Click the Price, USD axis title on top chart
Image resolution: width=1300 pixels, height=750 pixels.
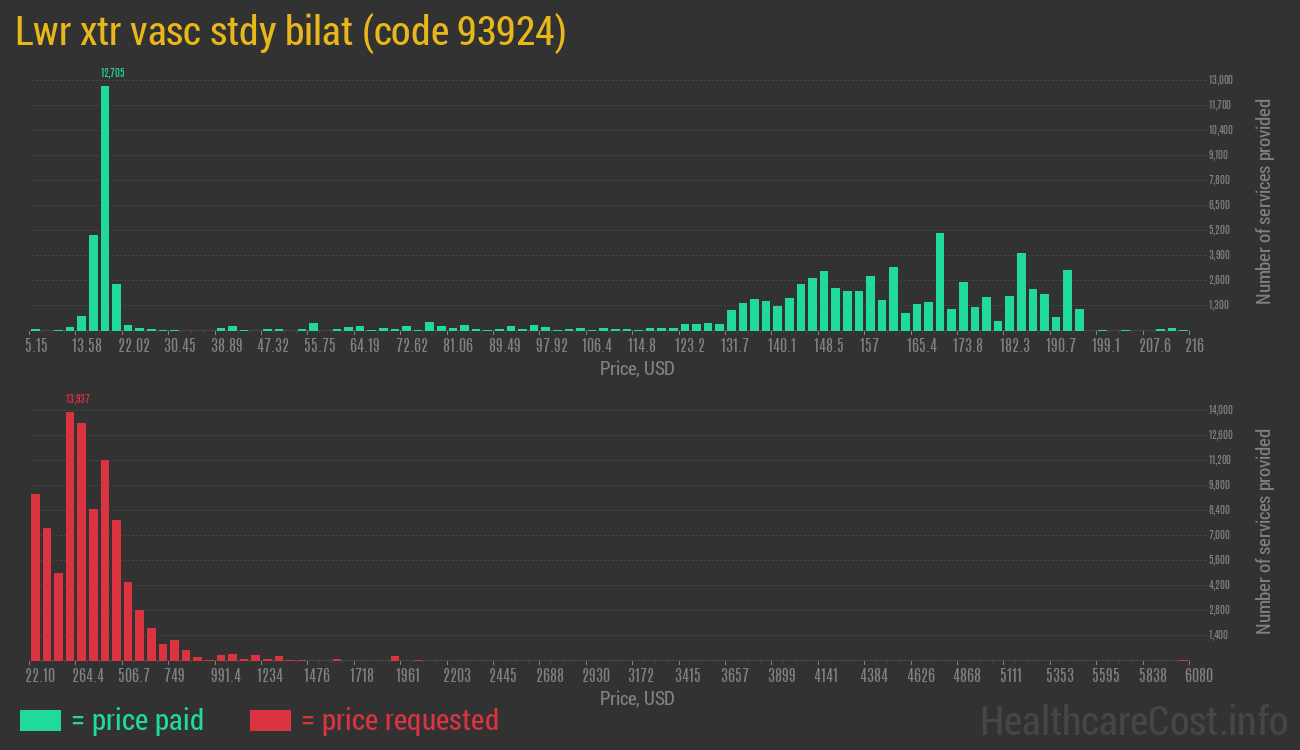click(x=638, y=369)
